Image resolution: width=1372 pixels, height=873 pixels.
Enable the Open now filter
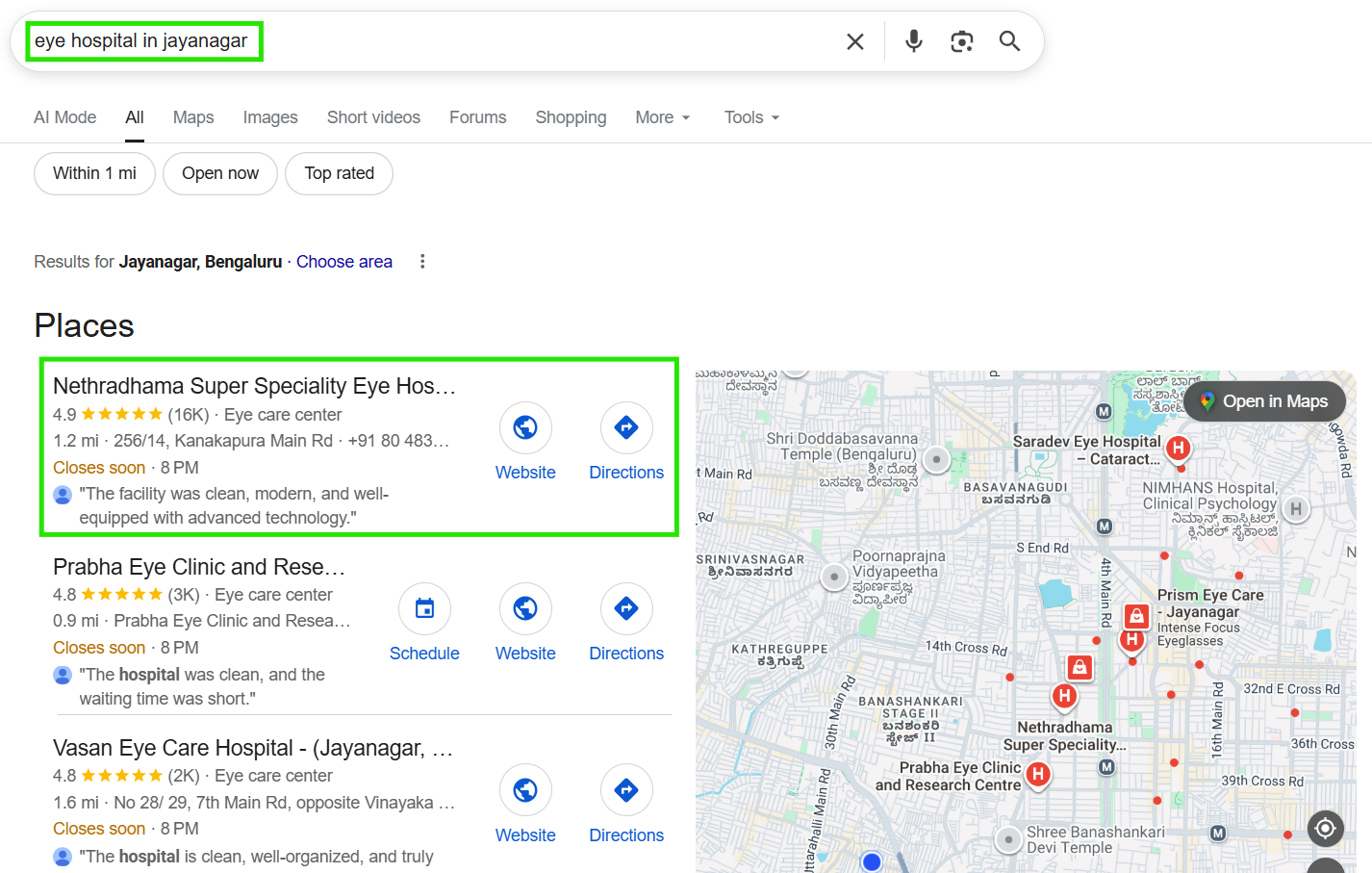click(220, 173)
